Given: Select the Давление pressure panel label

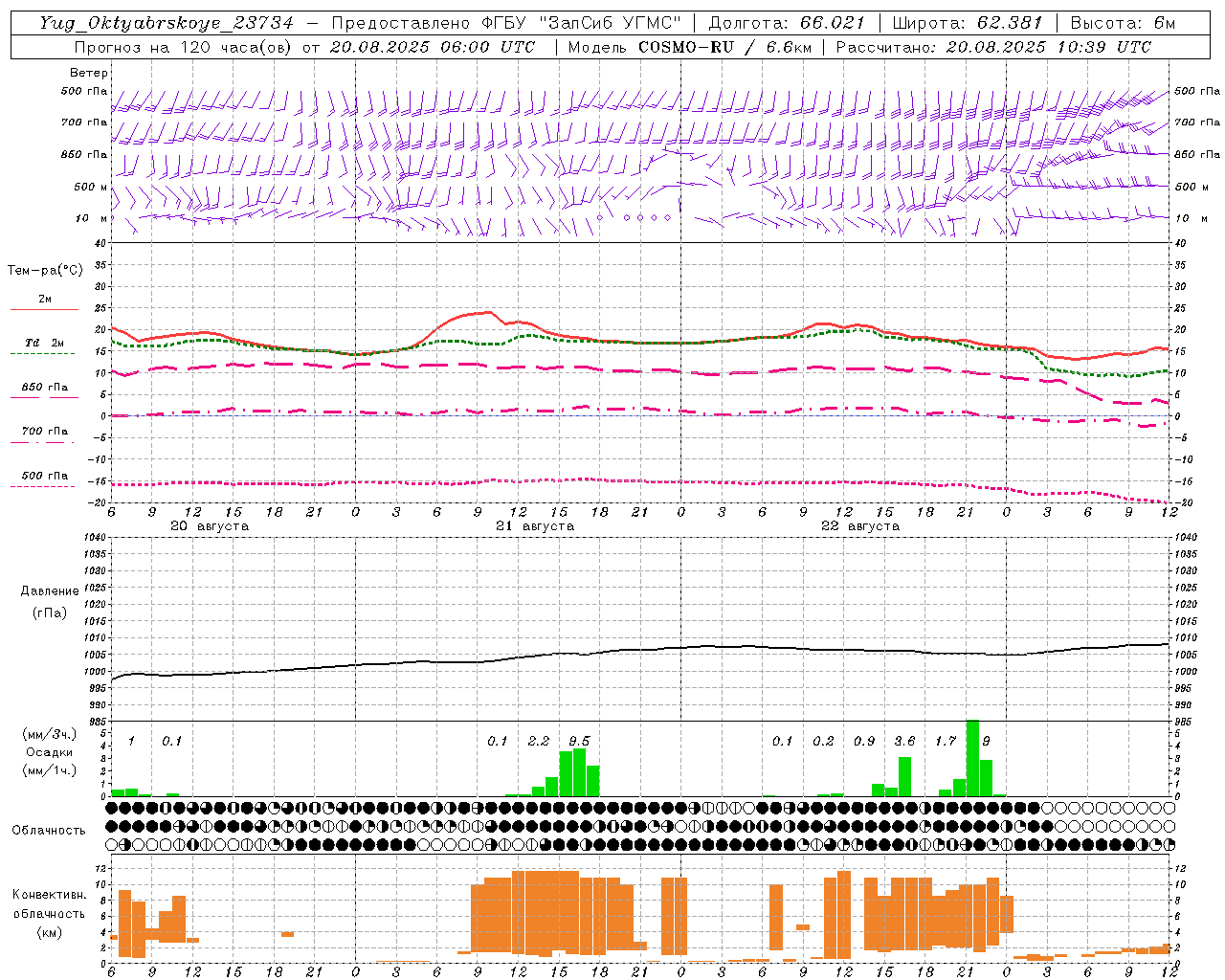Looking at the screenshot, I should click(x=50, y=591).
